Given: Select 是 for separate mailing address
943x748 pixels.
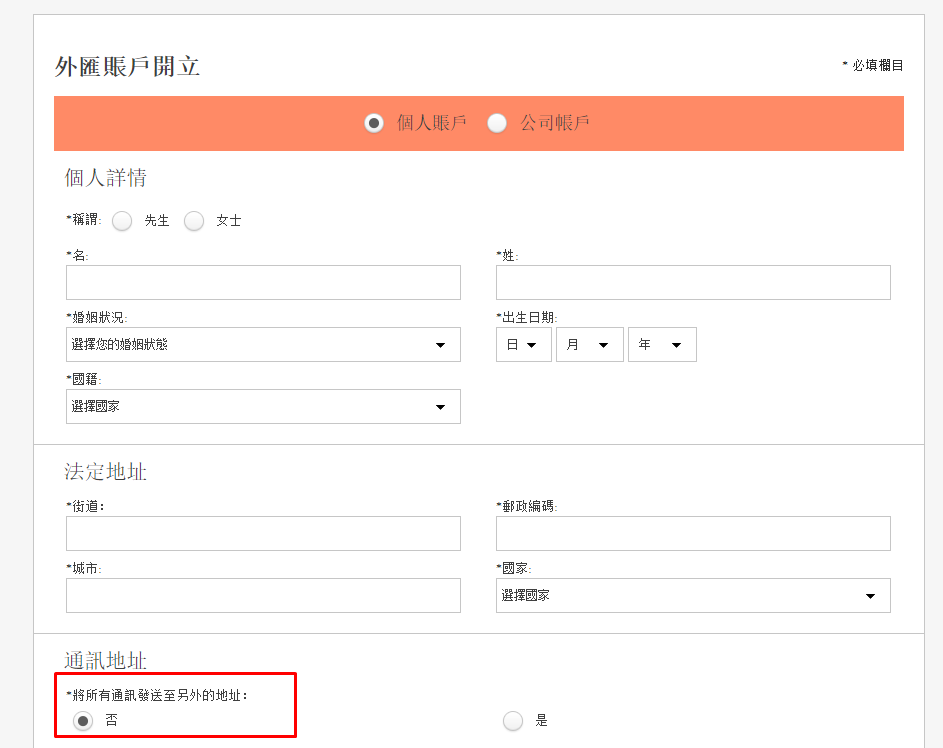Looking at the screenshot, I should 513,720.
